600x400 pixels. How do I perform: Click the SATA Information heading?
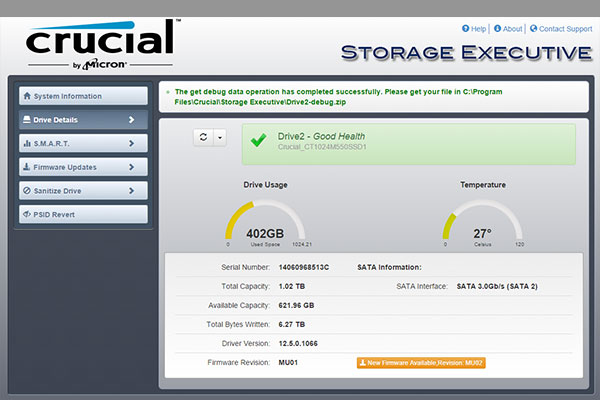point(389,267)
